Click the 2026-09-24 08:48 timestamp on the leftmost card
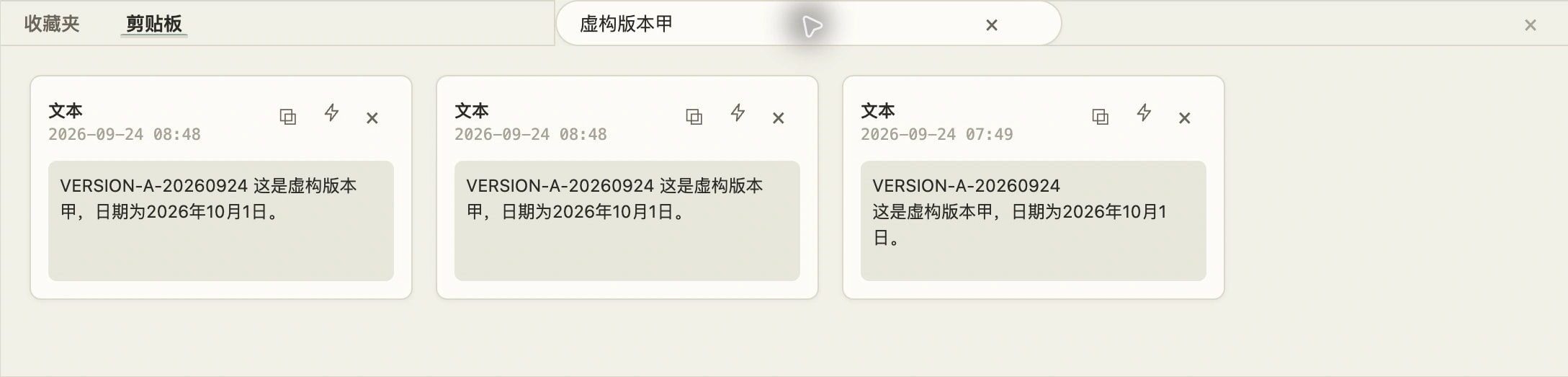The image size is (1568, 377). tap(124, 134)
